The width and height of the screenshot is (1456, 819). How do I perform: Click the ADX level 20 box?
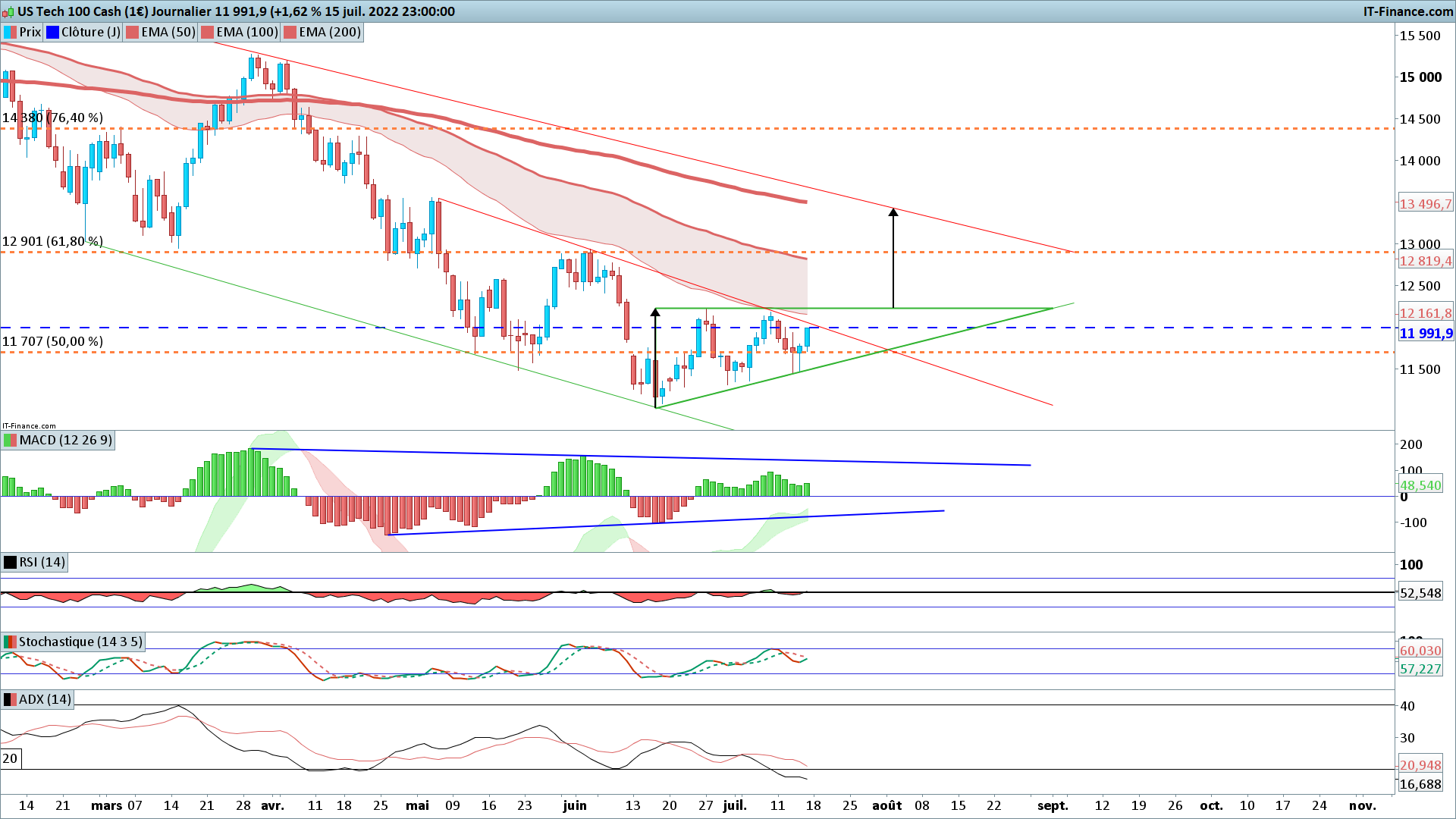[x=10, y=758]
